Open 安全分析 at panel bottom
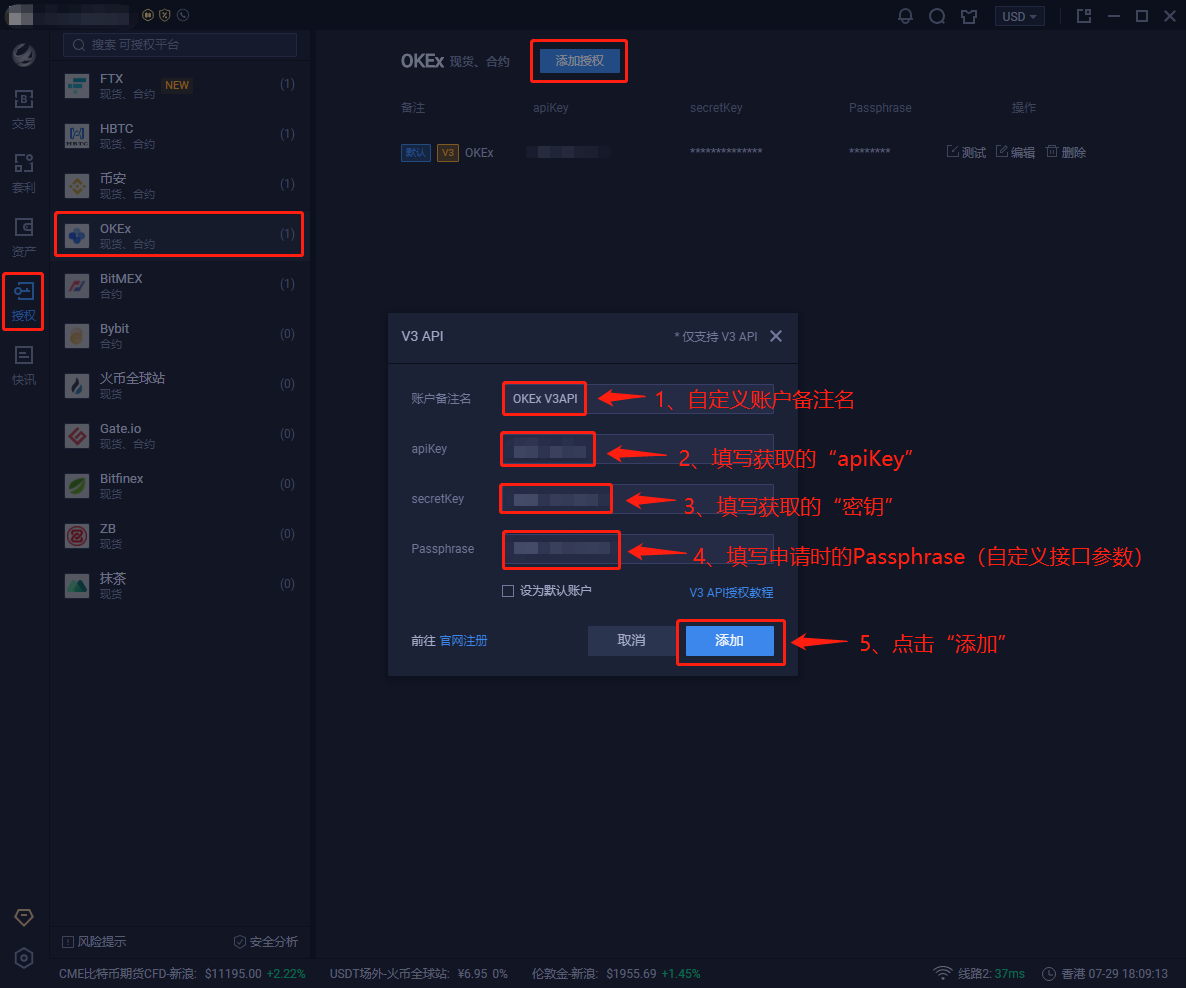The height and width of the screenshot is (988, 1186). pos(265,942)
